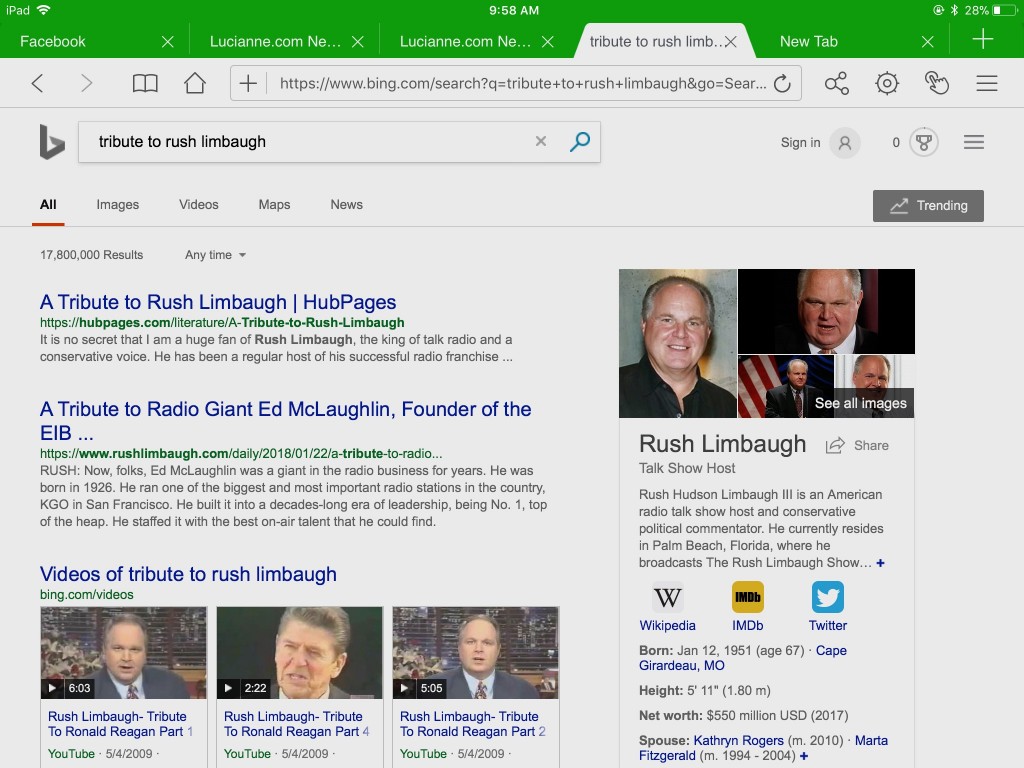Screen dimensions: 1024x768
Task: Open the Kathryn Rogers spouse link
Action: [738, 741]
